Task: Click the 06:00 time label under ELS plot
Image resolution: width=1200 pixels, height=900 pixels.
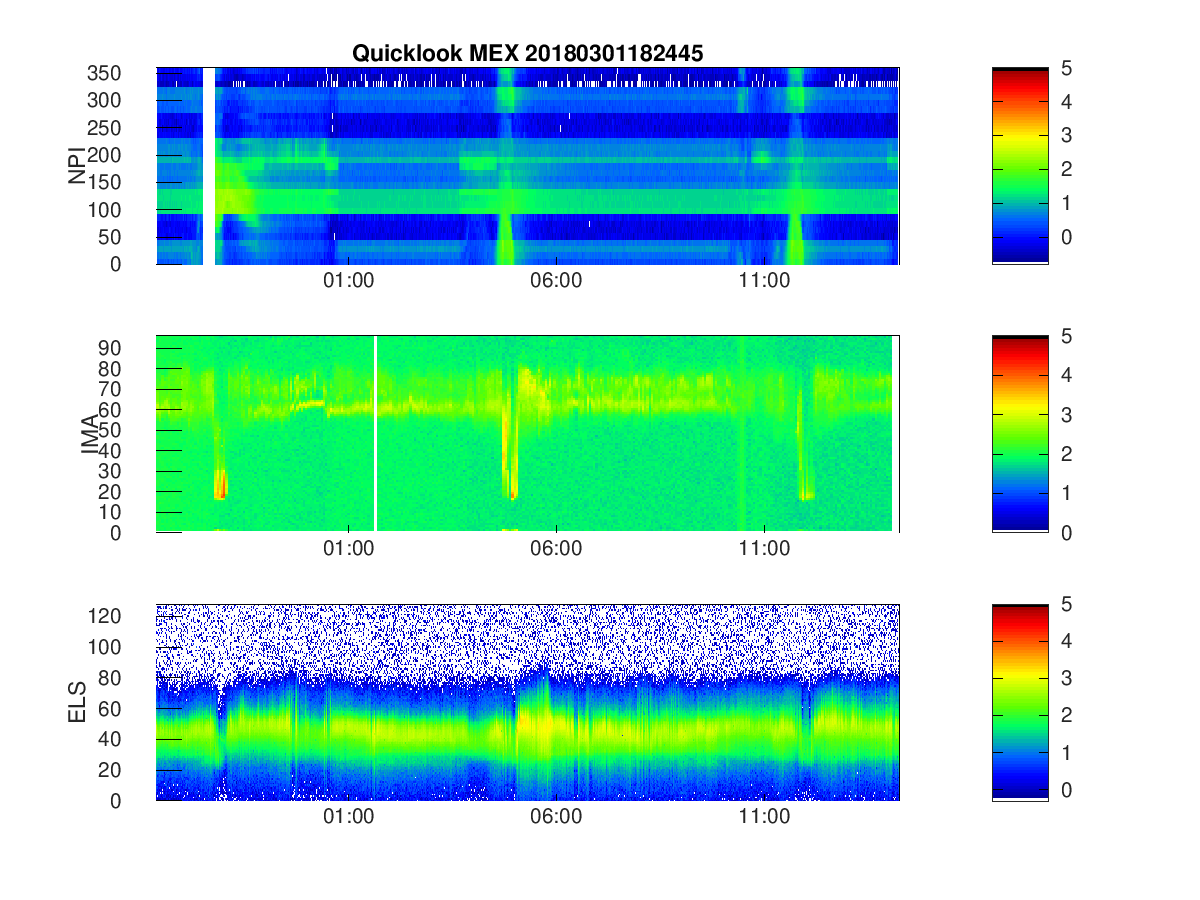Action: coord(556,817)
